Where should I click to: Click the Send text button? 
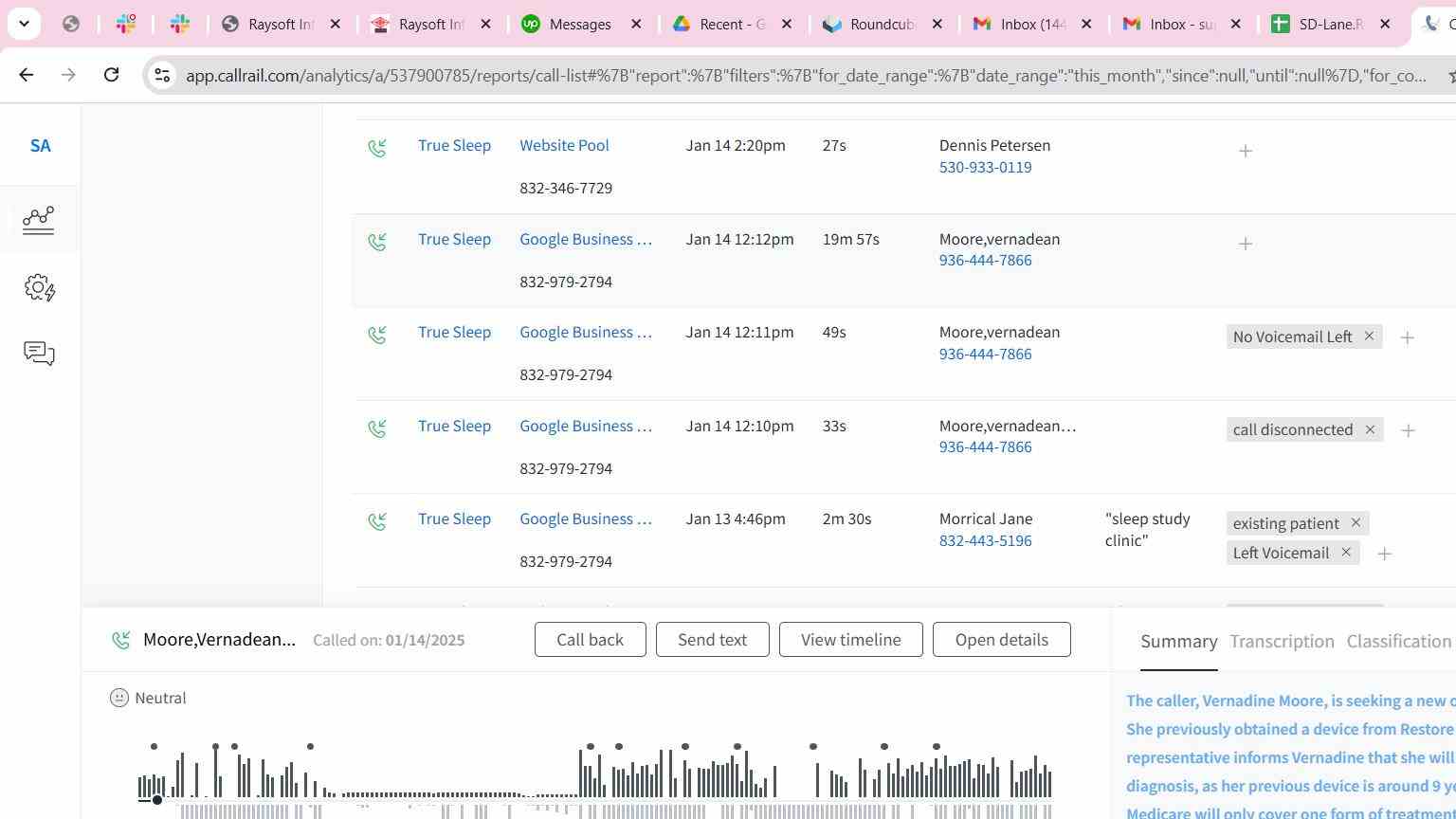coord(713,640)
